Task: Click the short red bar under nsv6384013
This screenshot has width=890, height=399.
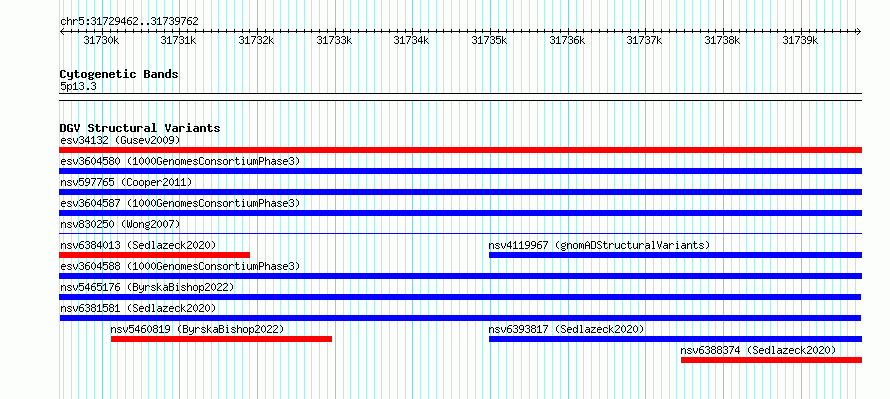Action: pos(154,255)
